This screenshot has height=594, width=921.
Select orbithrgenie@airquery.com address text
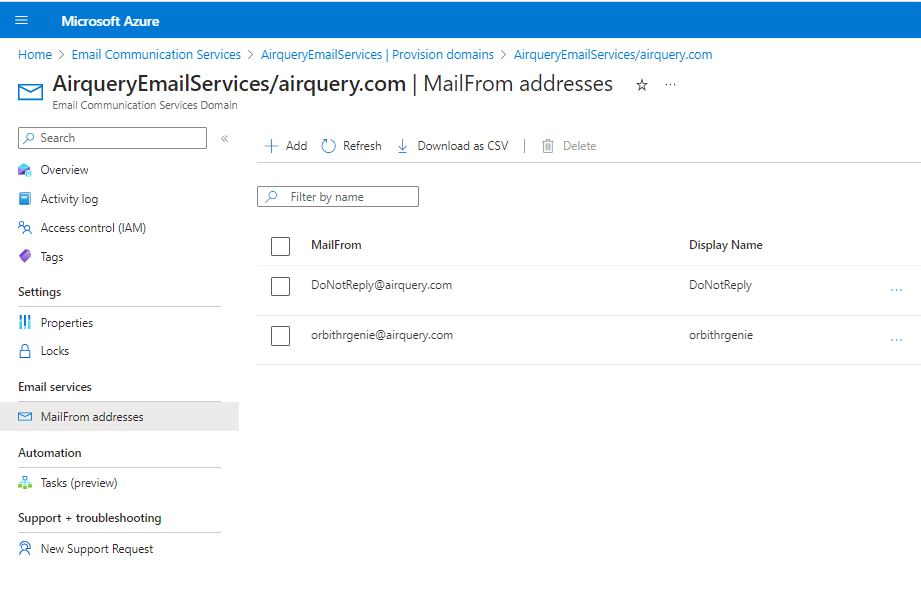(x=382, y=335)
